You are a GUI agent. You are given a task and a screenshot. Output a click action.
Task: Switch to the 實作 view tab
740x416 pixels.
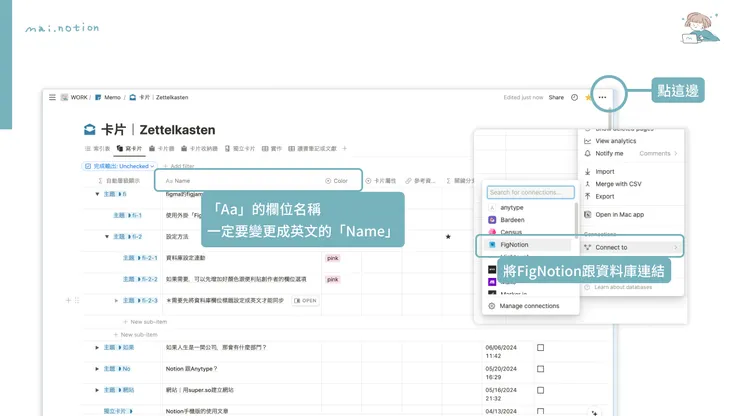coord(272,148)
